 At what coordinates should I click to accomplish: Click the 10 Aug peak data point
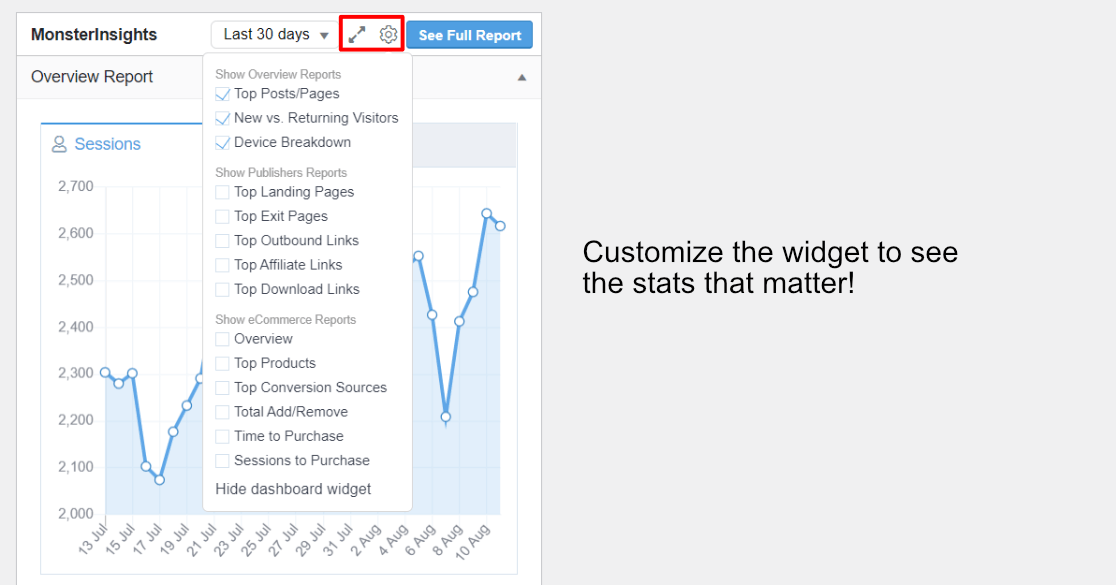(487, 214)
